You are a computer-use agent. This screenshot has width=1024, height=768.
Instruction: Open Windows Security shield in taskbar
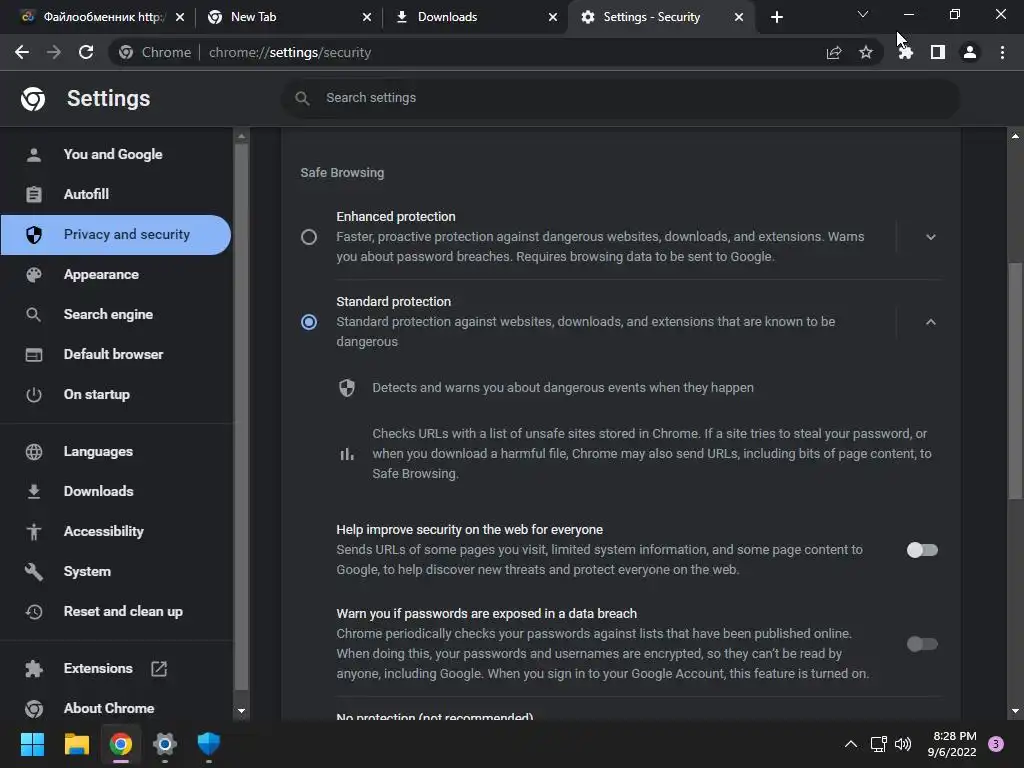pyautogui.click(x=208, y=744)
